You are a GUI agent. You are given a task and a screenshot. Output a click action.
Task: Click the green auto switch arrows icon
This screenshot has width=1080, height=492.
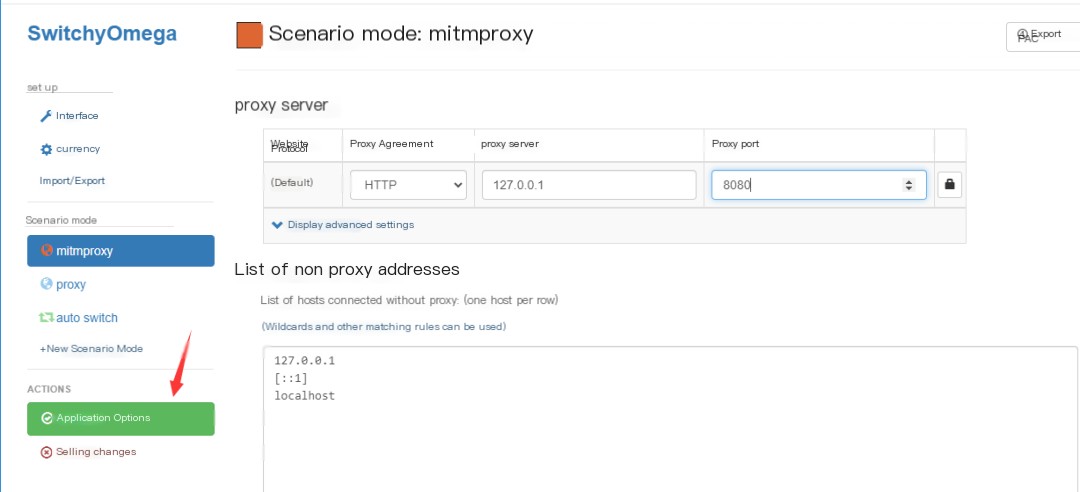pyautogui.click(x=46, y=318)
